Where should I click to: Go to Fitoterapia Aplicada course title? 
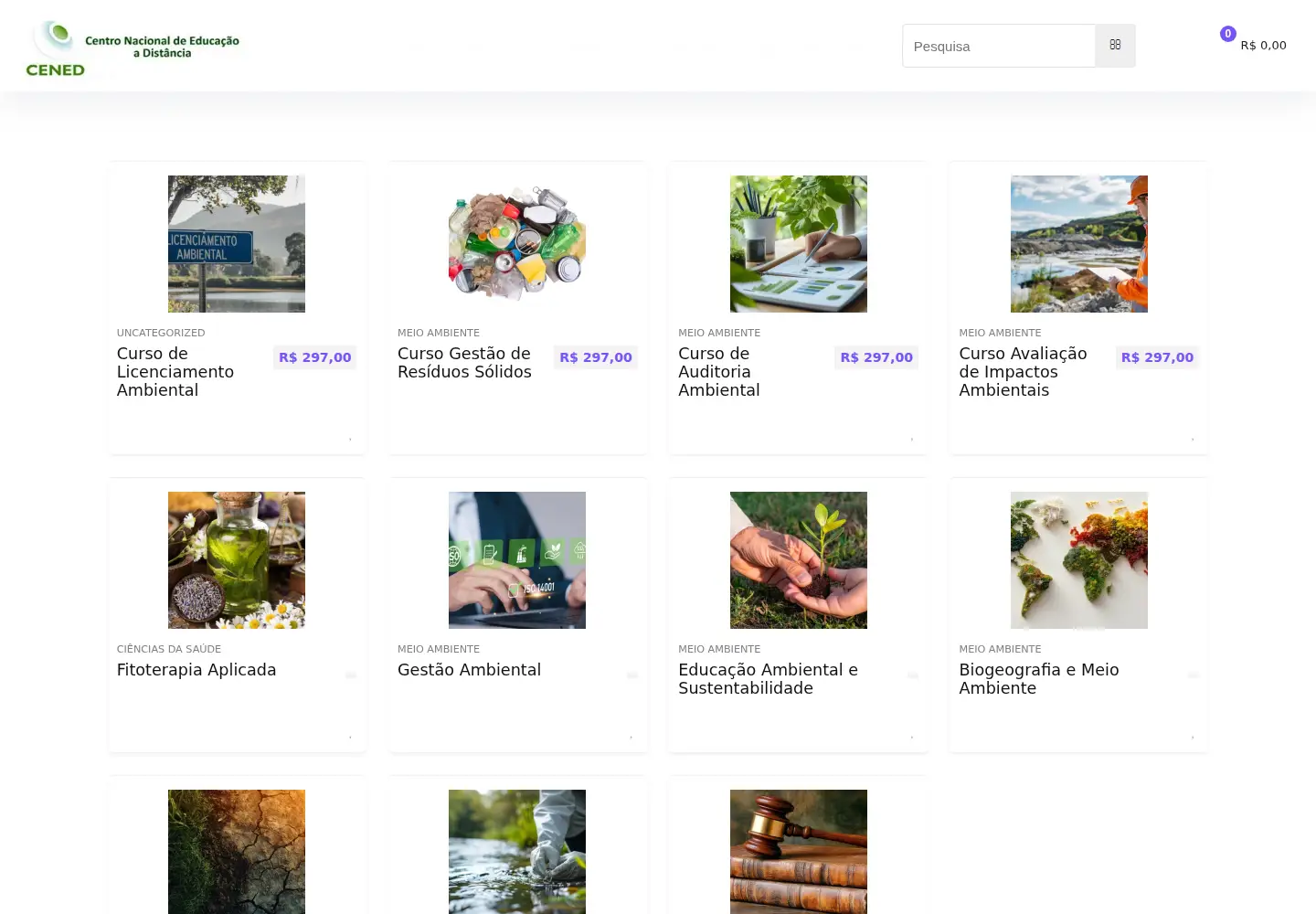coord(196,670)
